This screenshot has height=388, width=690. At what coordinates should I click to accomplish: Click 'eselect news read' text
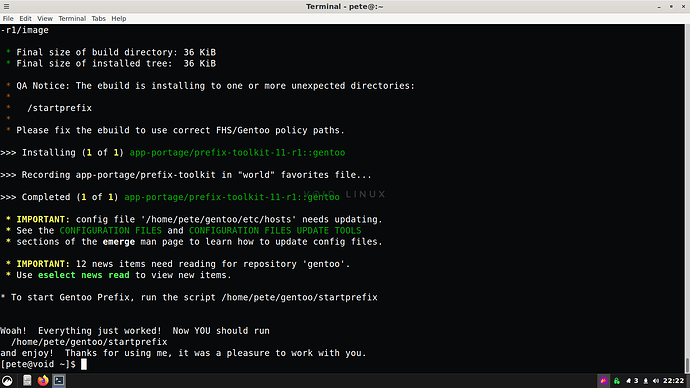coord(84,275)
